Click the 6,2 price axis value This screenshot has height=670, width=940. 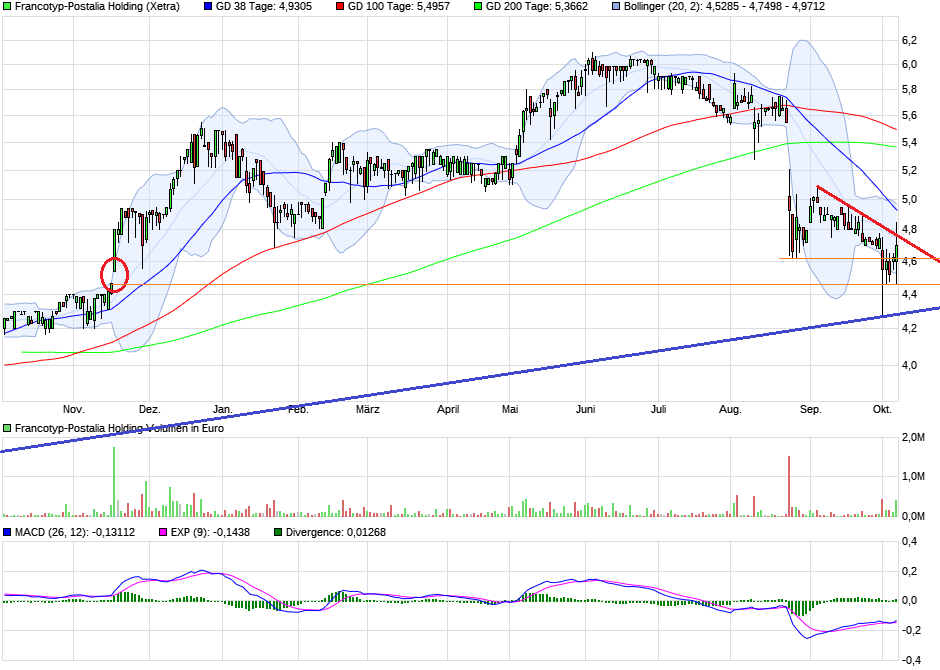pos(909,40)
